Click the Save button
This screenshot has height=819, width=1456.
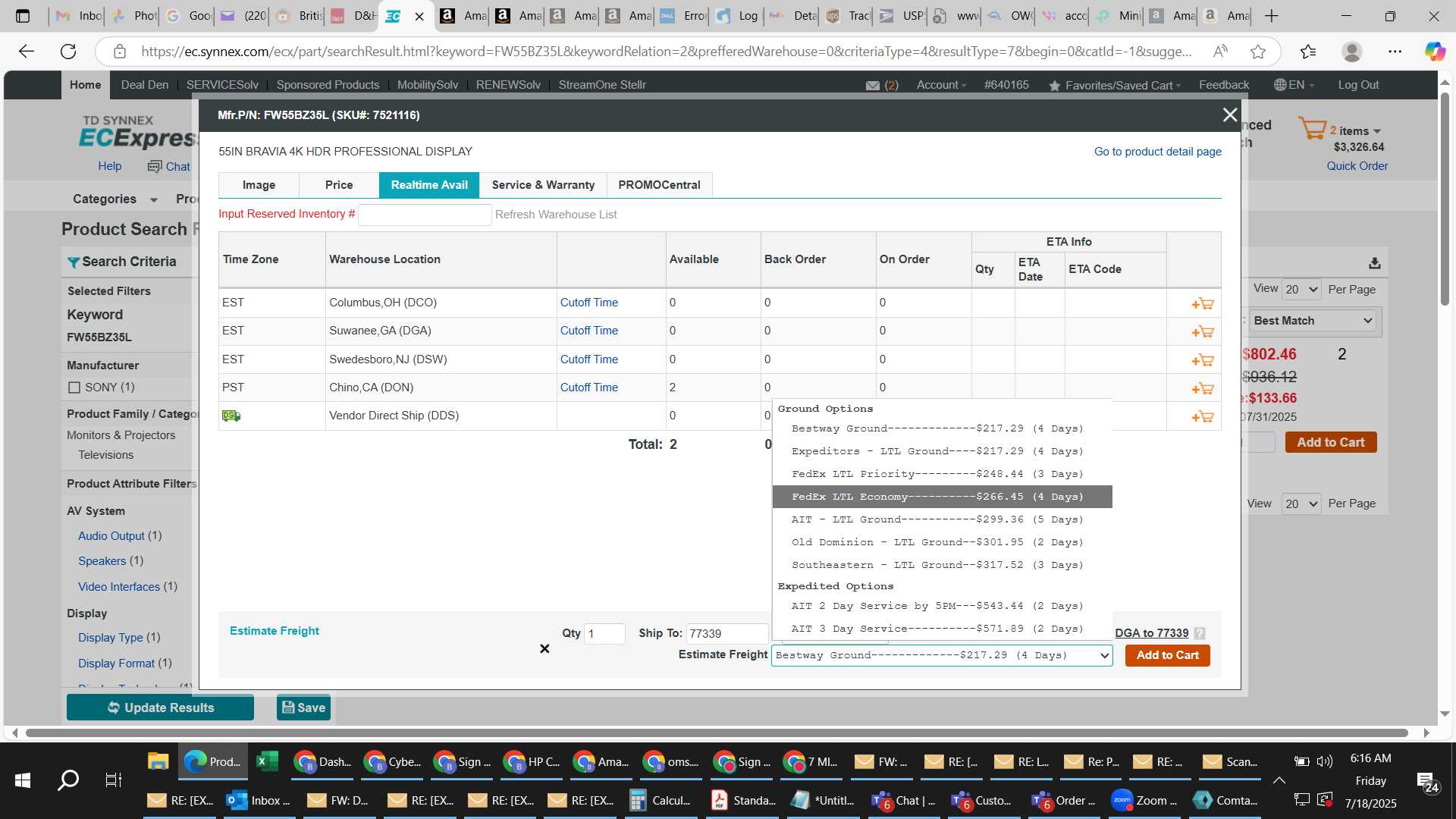(303, 708)
